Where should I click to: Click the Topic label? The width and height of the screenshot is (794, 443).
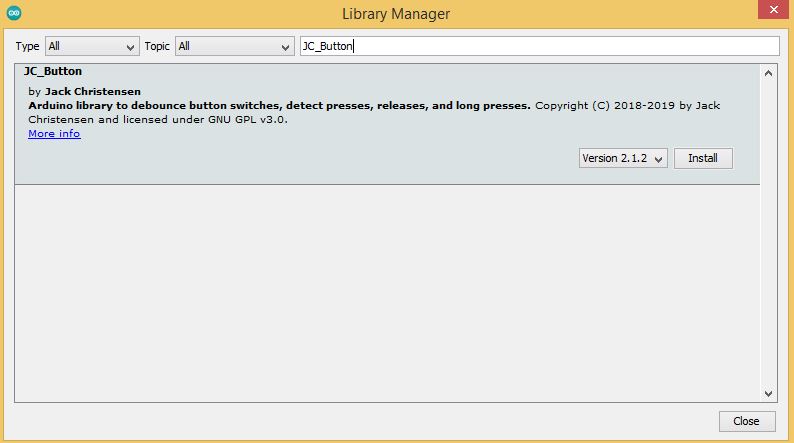157,46
